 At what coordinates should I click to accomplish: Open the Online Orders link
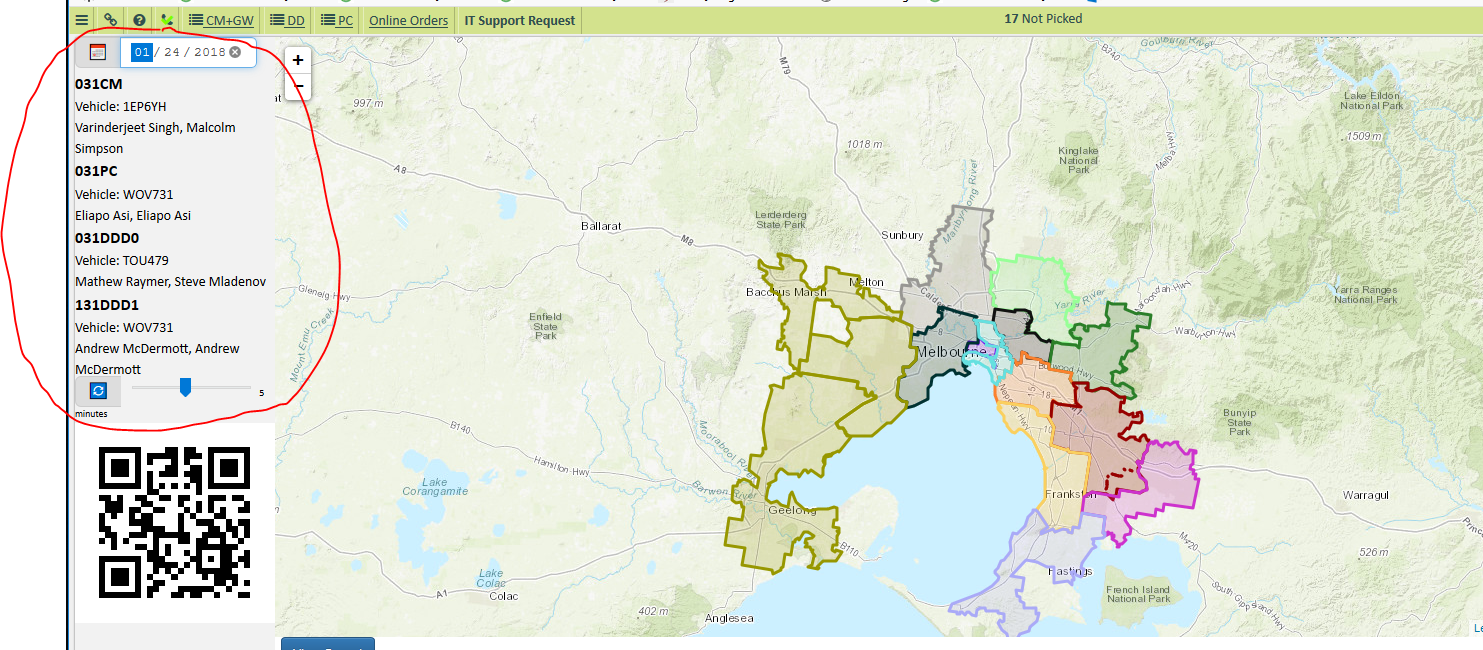[x=408, y=20]
